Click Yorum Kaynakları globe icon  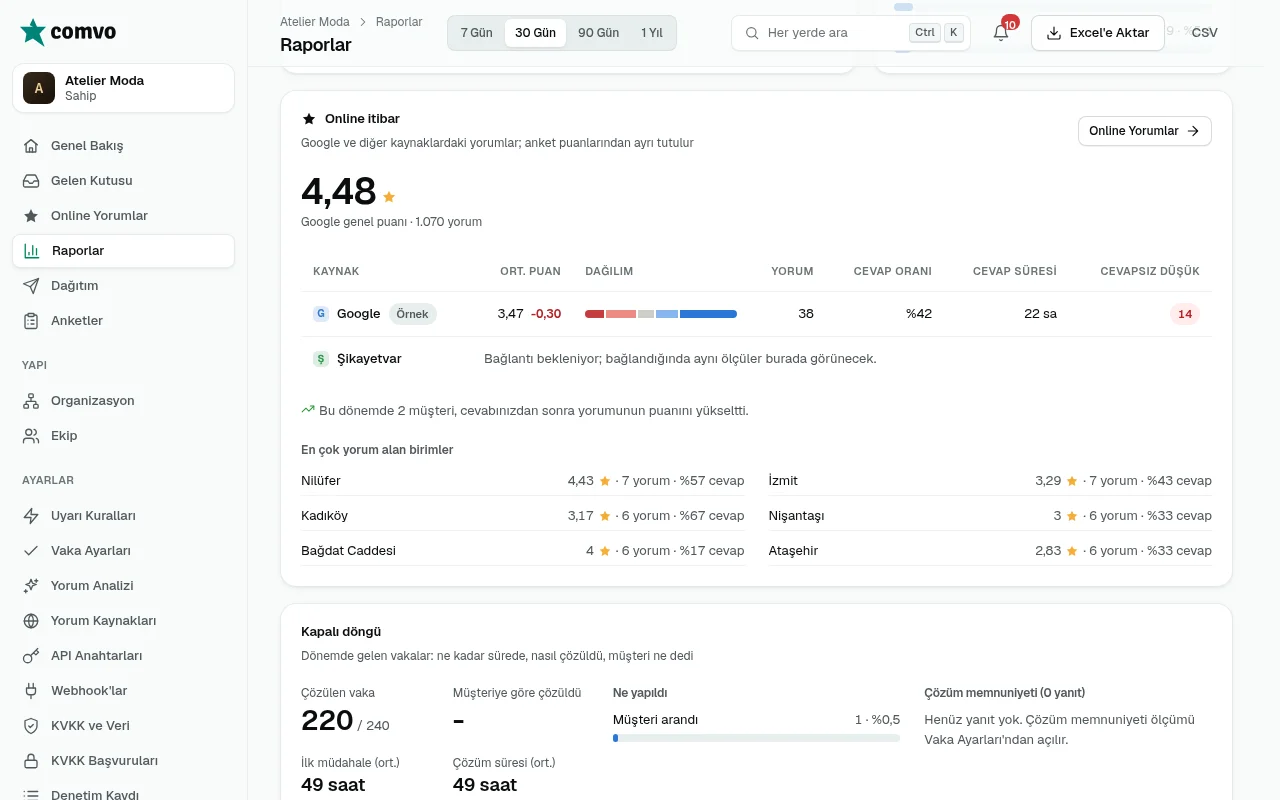pos(31,621)
